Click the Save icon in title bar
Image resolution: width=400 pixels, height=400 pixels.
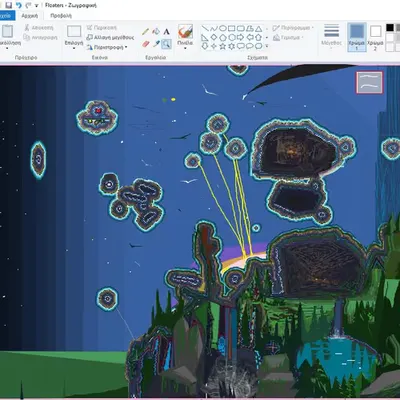(x=9, y=5)
